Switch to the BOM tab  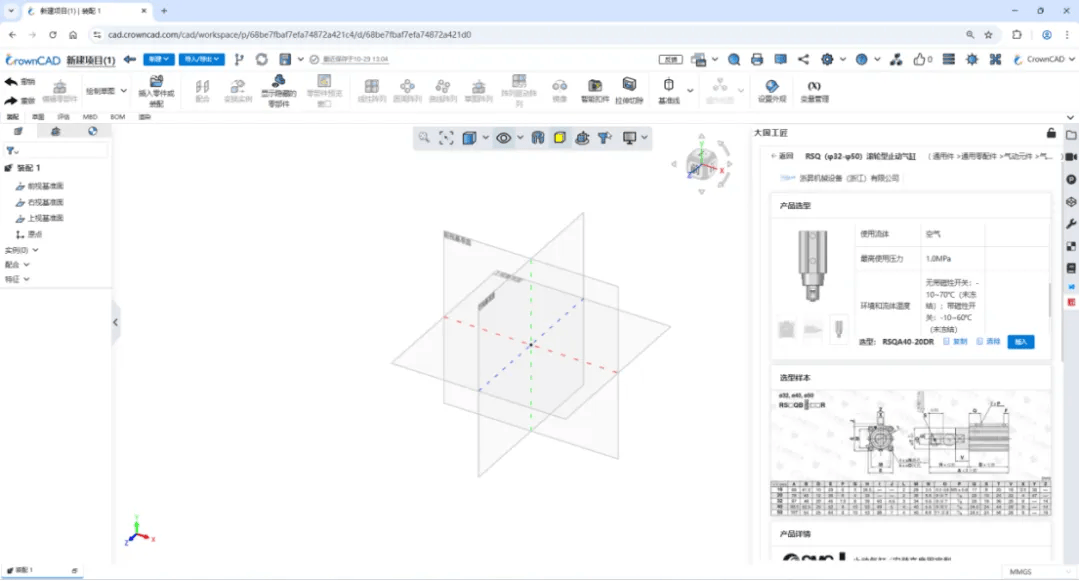tap(117, 117)
